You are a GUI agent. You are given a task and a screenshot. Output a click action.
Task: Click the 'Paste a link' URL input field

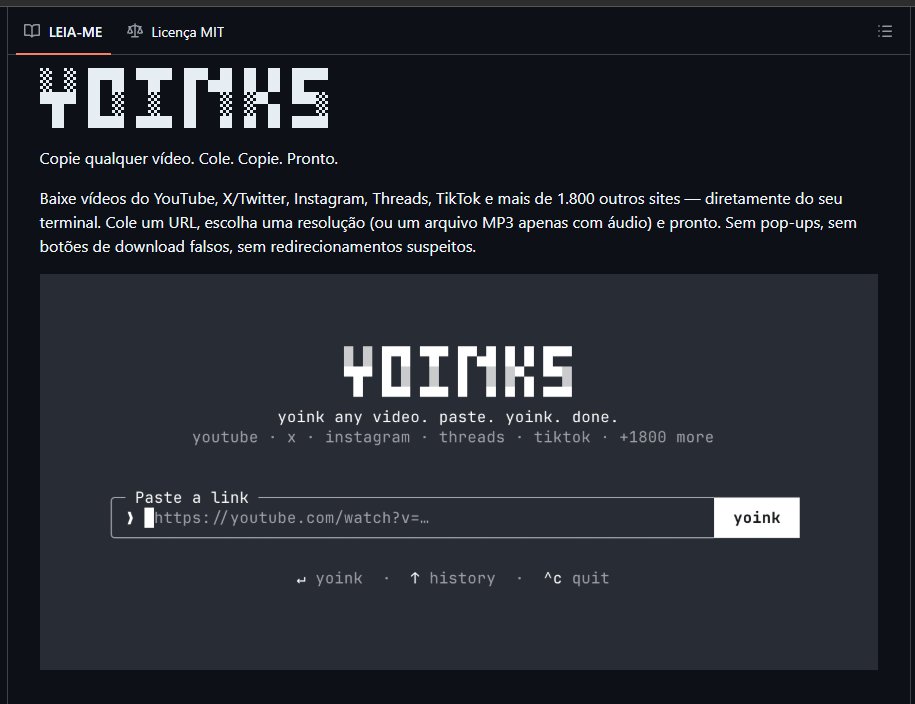pos(412,518)
